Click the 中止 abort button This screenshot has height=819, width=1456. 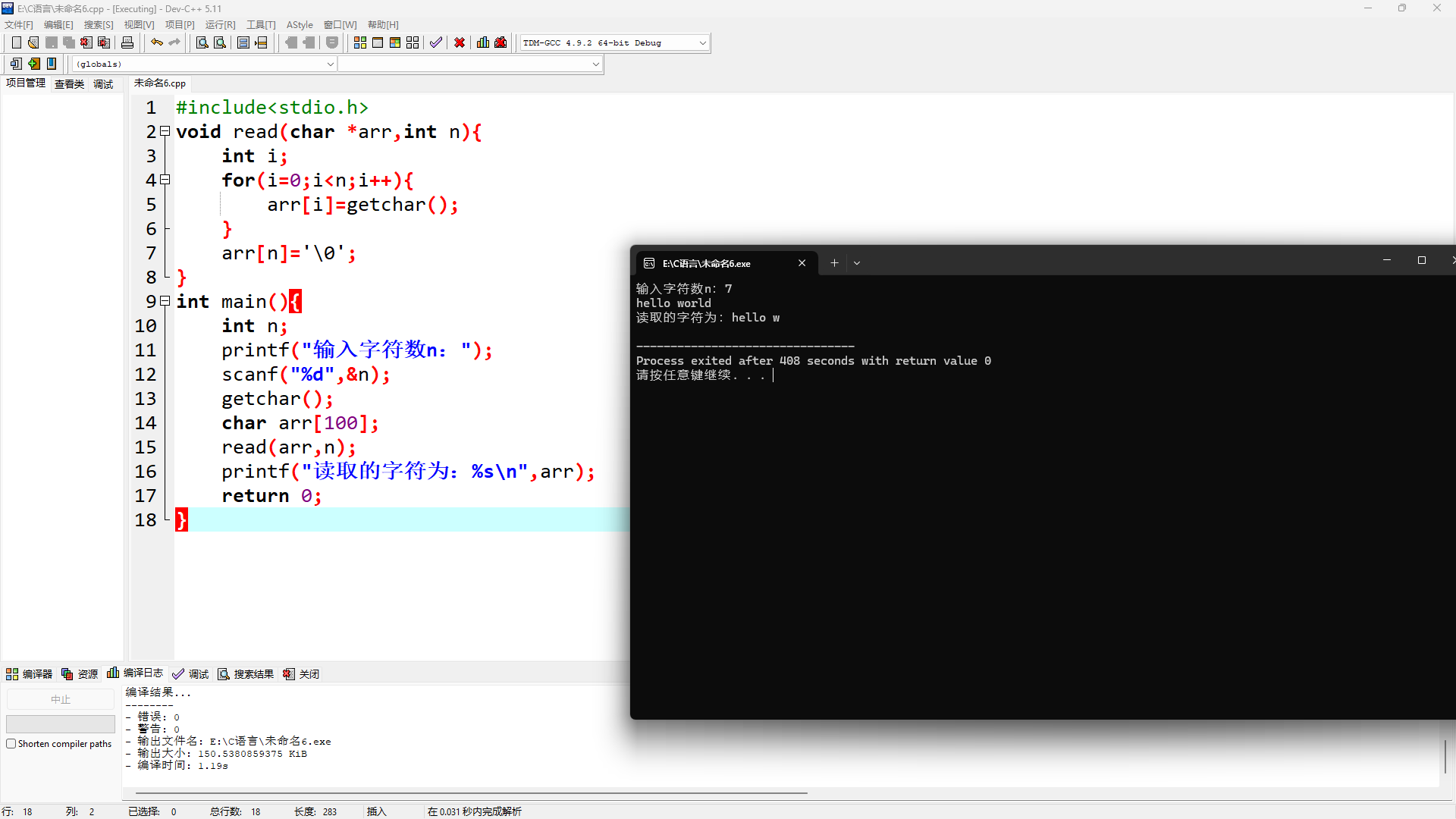(61, 699)
